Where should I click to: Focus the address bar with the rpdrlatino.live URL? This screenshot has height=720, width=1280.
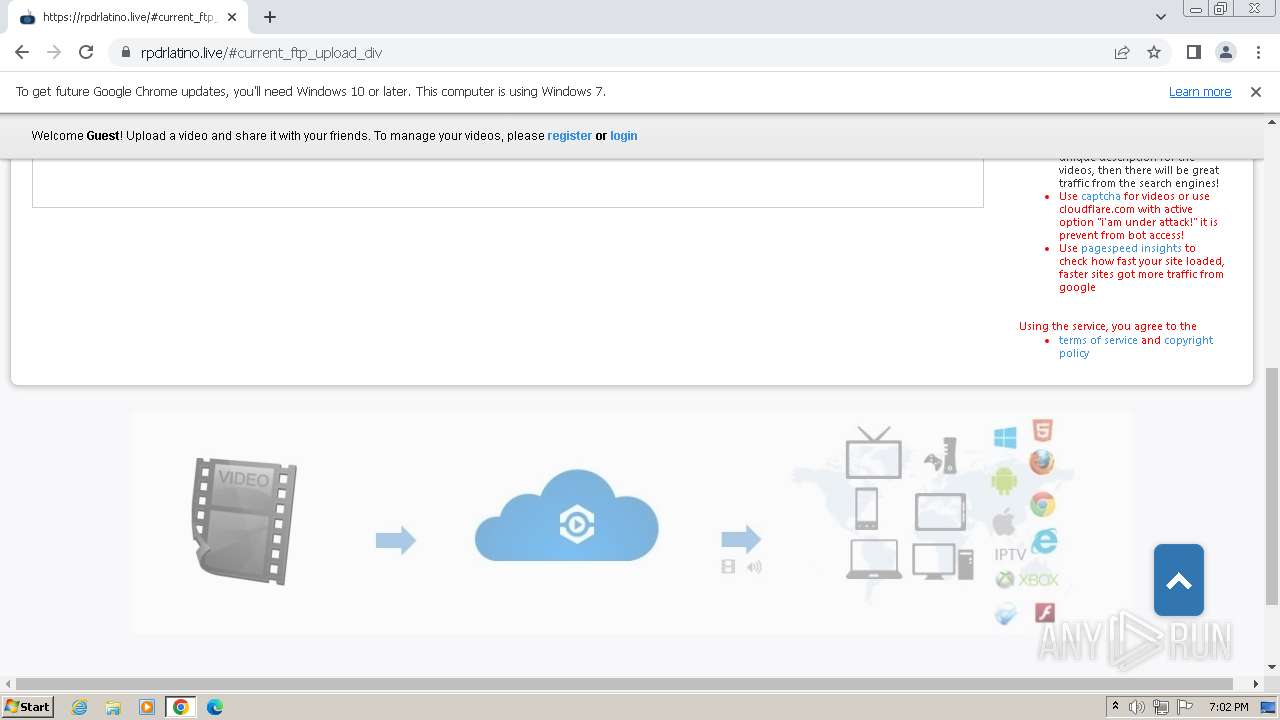pos(620,52)
